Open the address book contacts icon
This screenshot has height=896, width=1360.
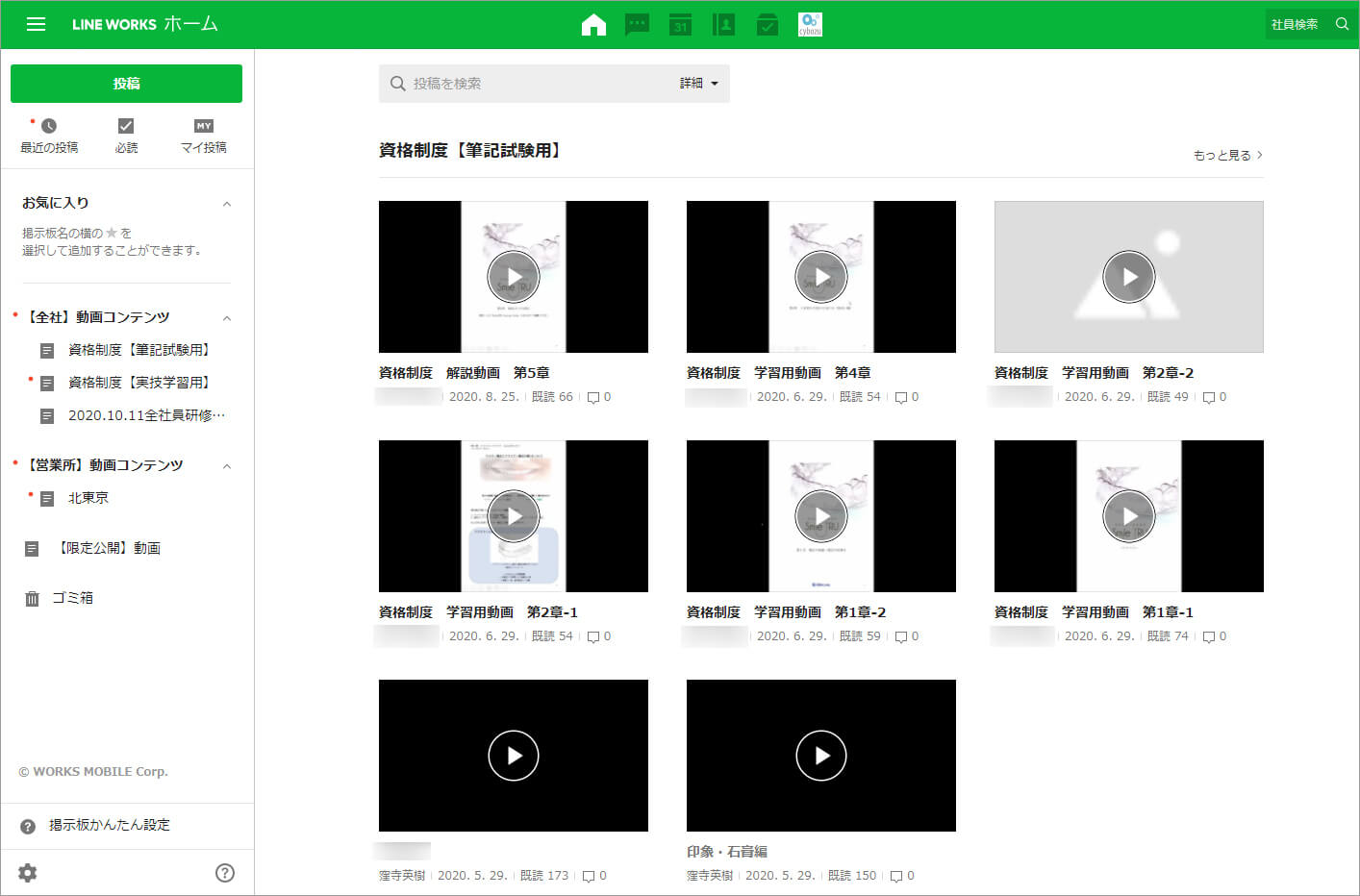(x=723, y=25)
